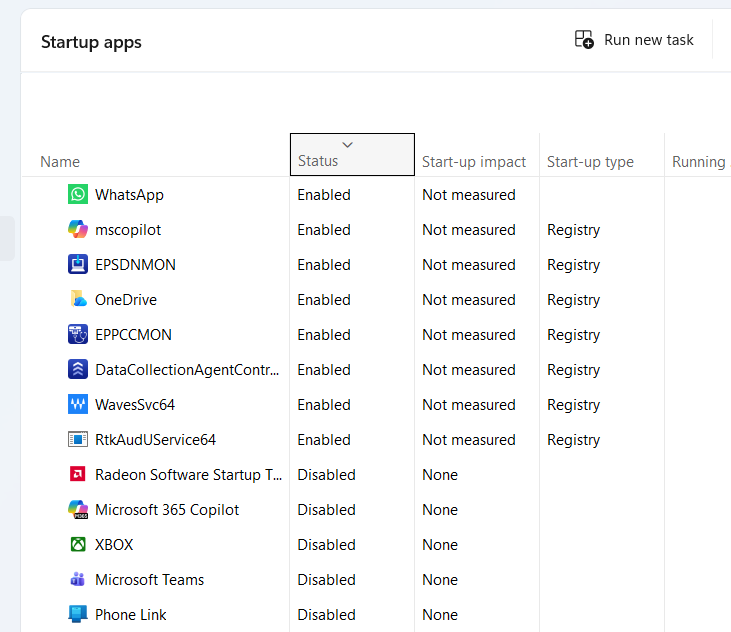
Task: Click the mscopilot icon
Action: (78, 229)
